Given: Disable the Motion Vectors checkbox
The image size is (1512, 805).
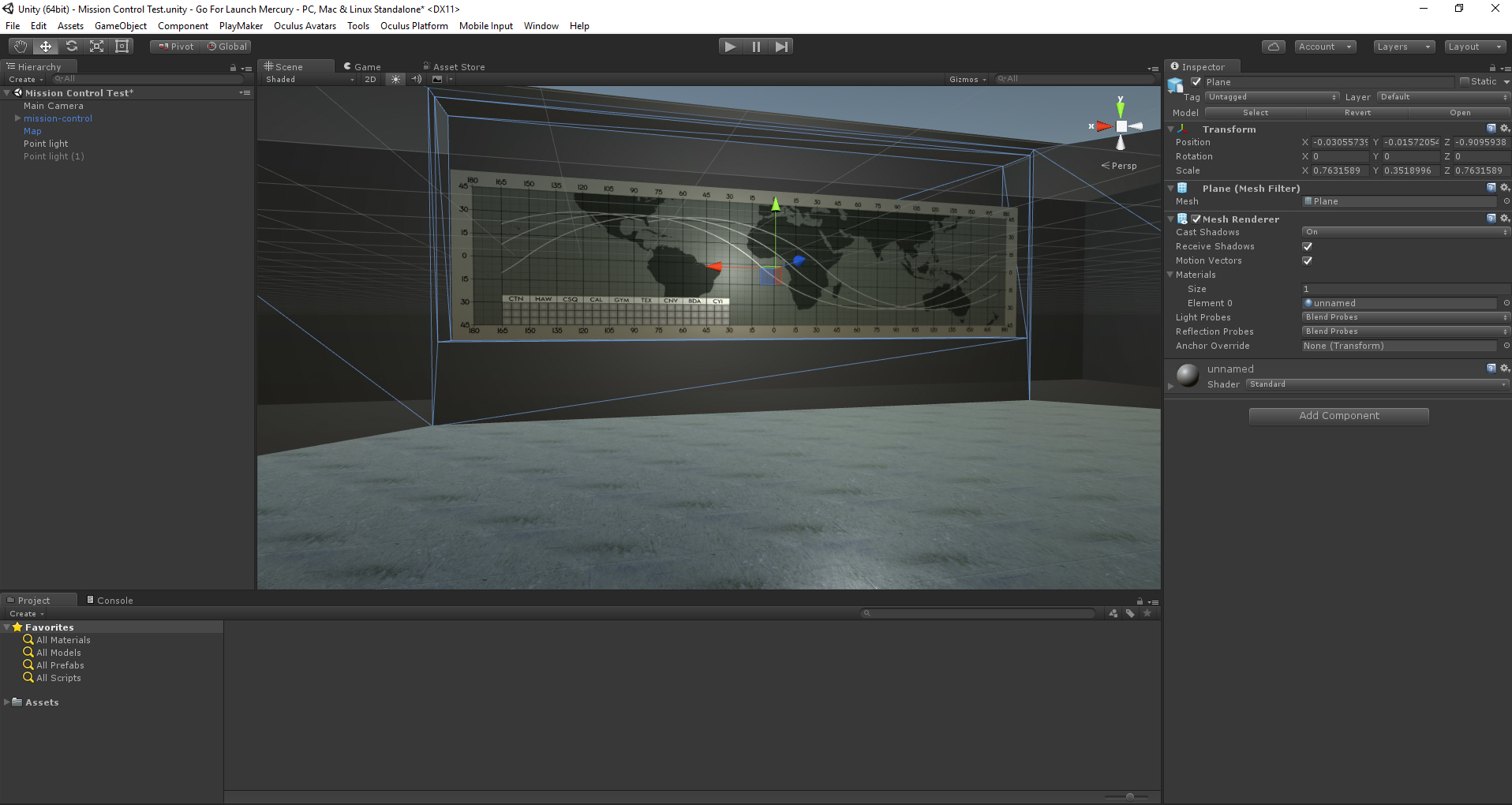Looking at the screenshot, I should 1308,260.
